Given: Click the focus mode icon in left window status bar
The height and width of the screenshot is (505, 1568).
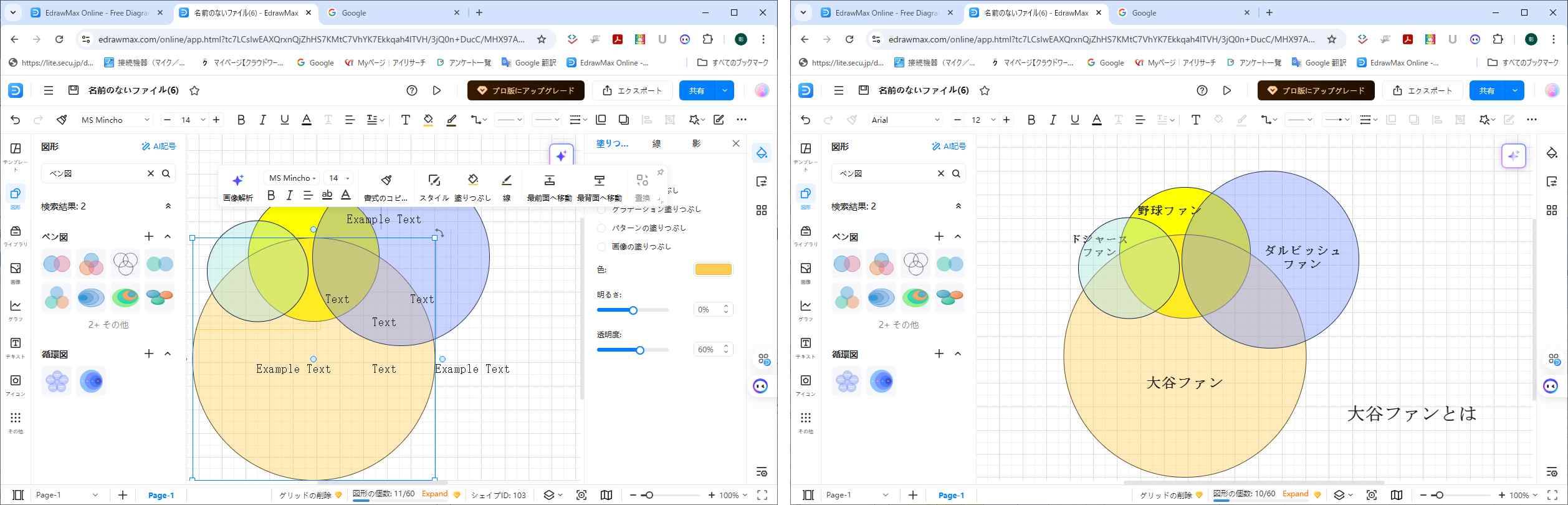Looking at the screenshot, I should click(581, 495).
